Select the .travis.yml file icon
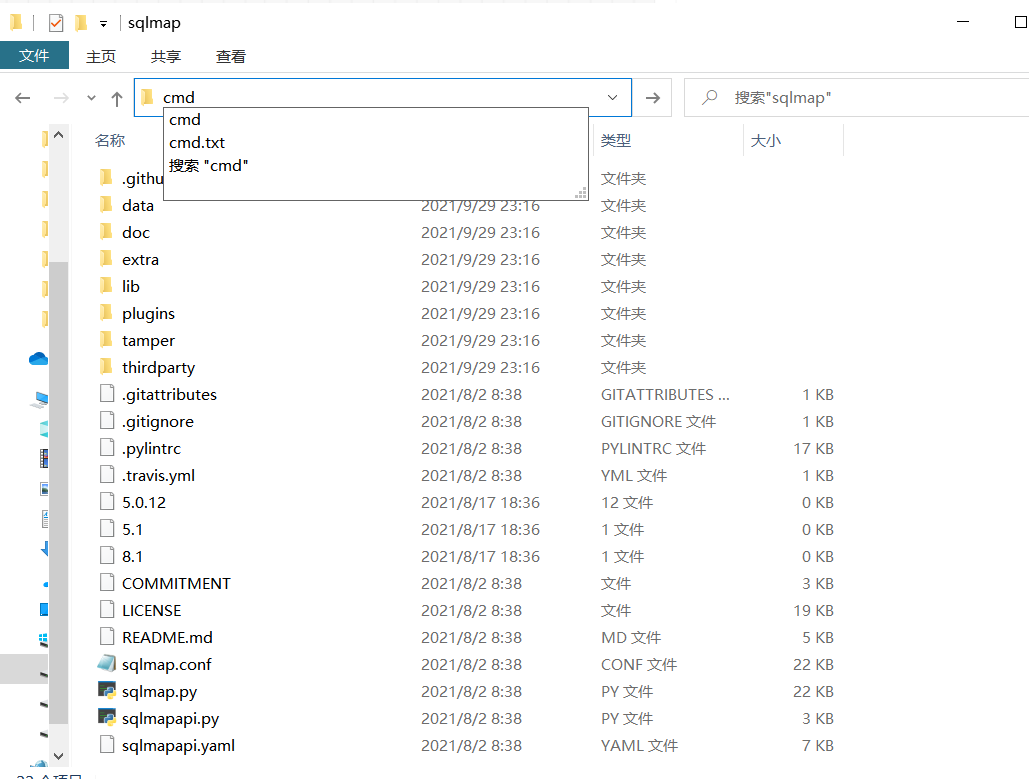Viewport: 1029px width, 779px height. click(107, 474)
